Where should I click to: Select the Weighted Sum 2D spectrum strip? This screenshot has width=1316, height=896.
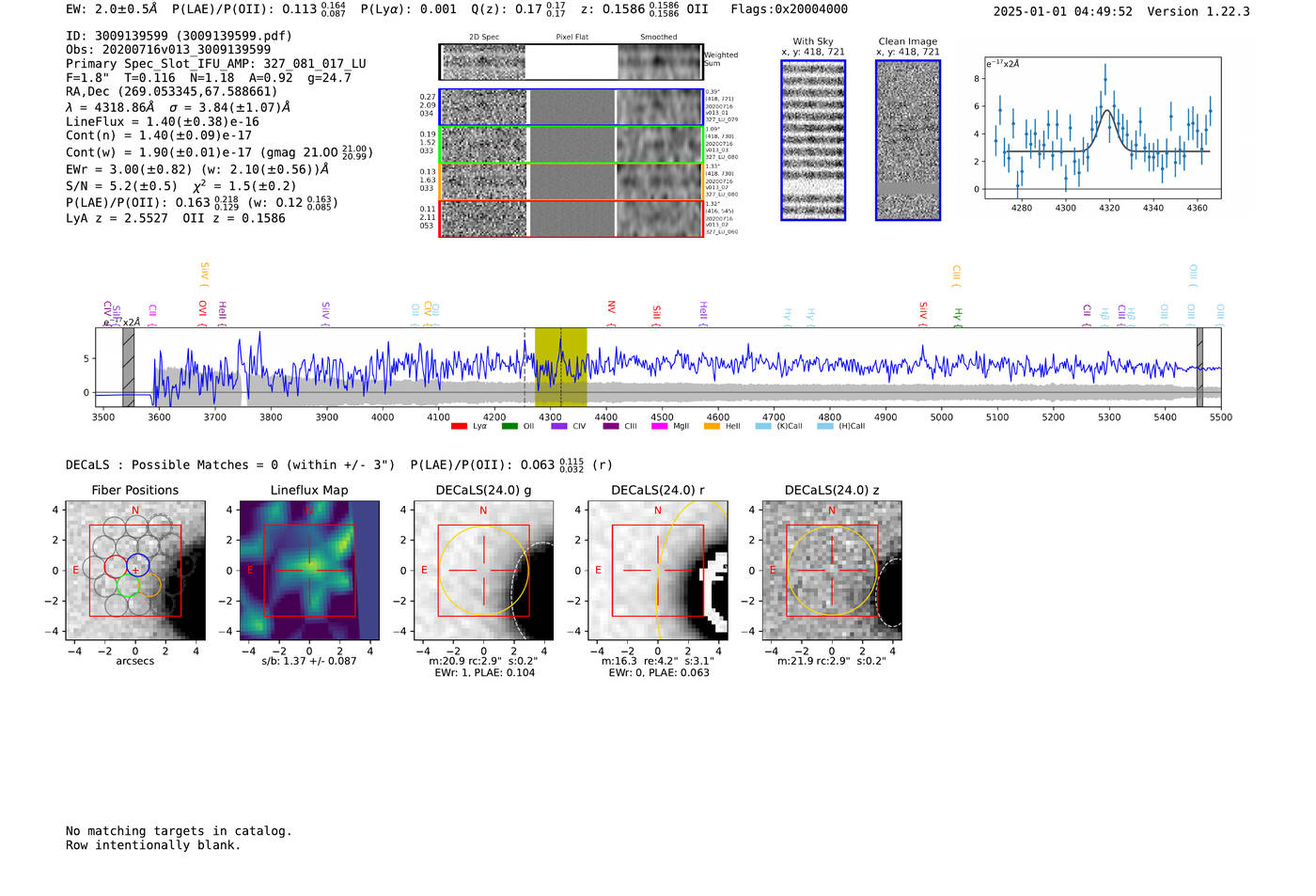tap(571, 62)
